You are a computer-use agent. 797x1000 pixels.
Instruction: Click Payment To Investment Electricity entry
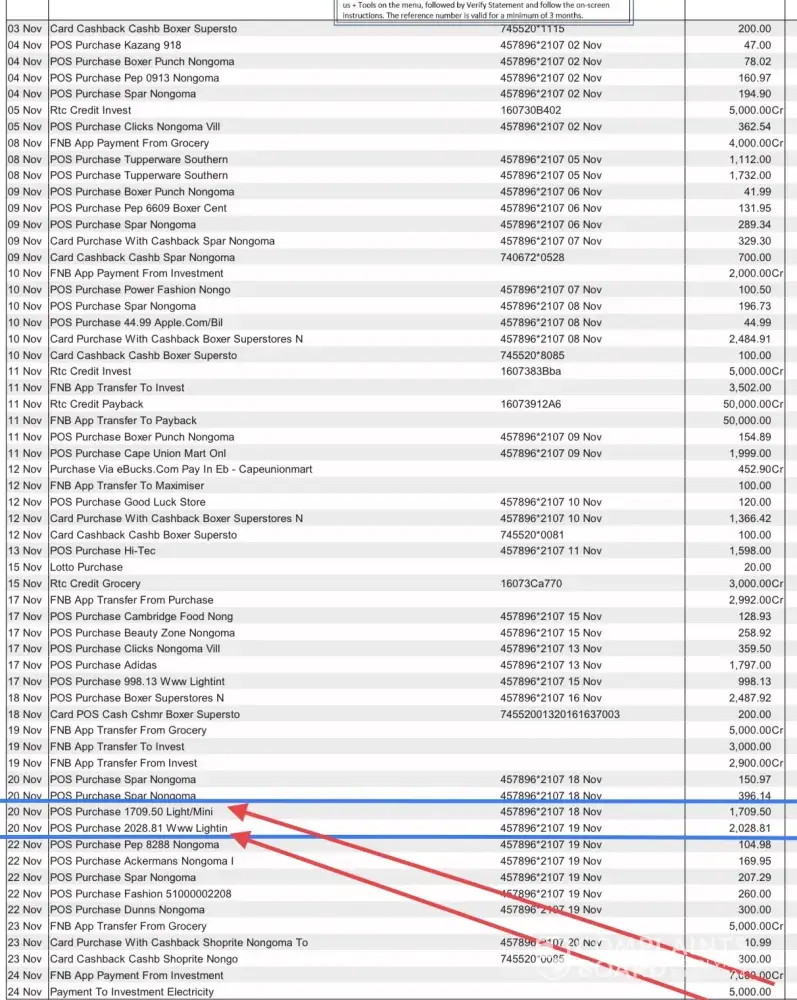(132, 992)
